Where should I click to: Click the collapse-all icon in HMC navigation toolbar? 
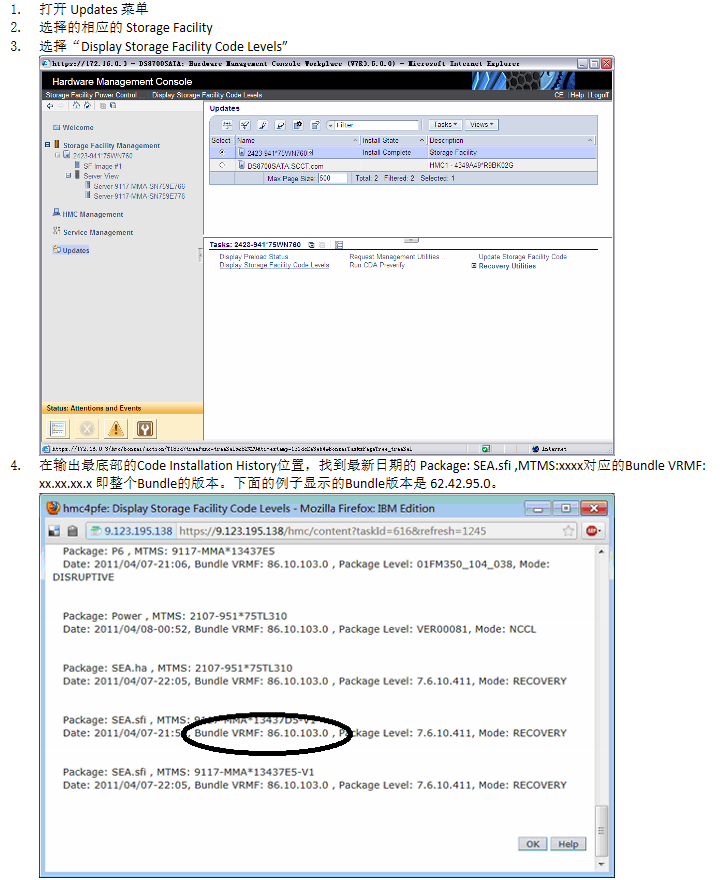(x=113, y=106)
